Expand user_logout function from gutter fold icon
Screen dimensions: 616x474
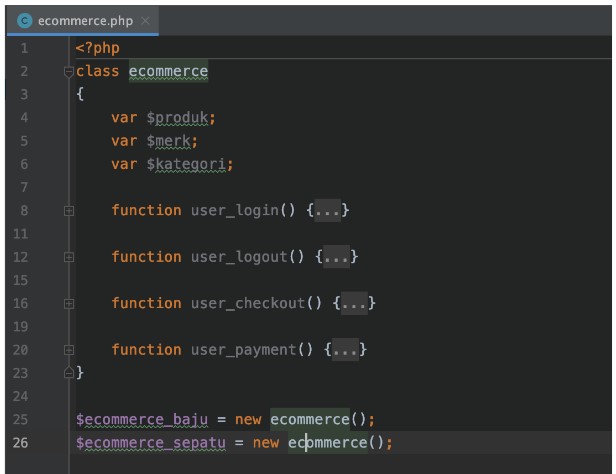pyautogui.click(x=68, y=257)
